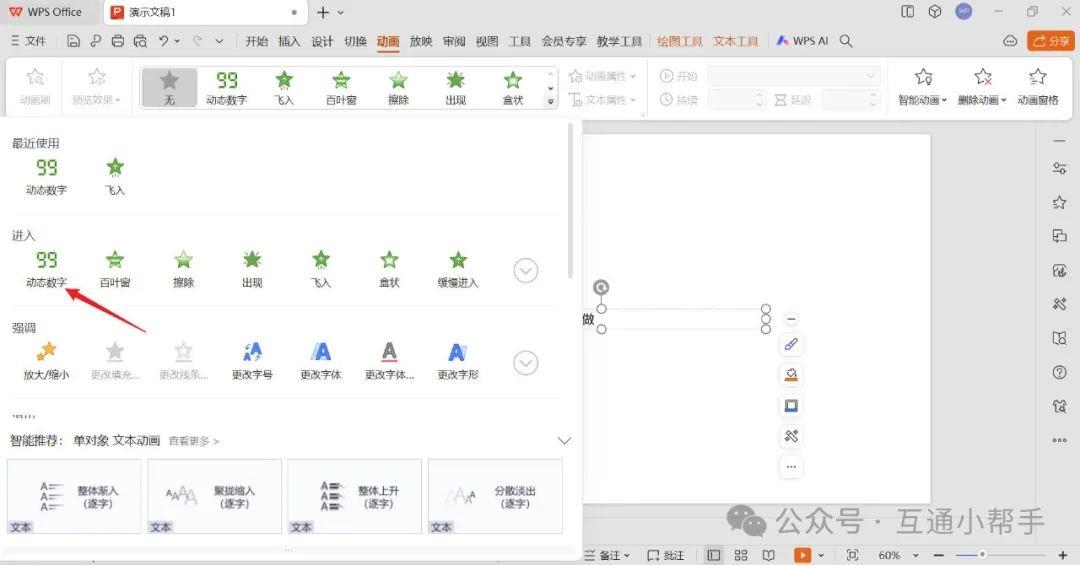Click the 演示文稿1 document tab
This screenshot has width=1080, height=565.
[205, 12]
